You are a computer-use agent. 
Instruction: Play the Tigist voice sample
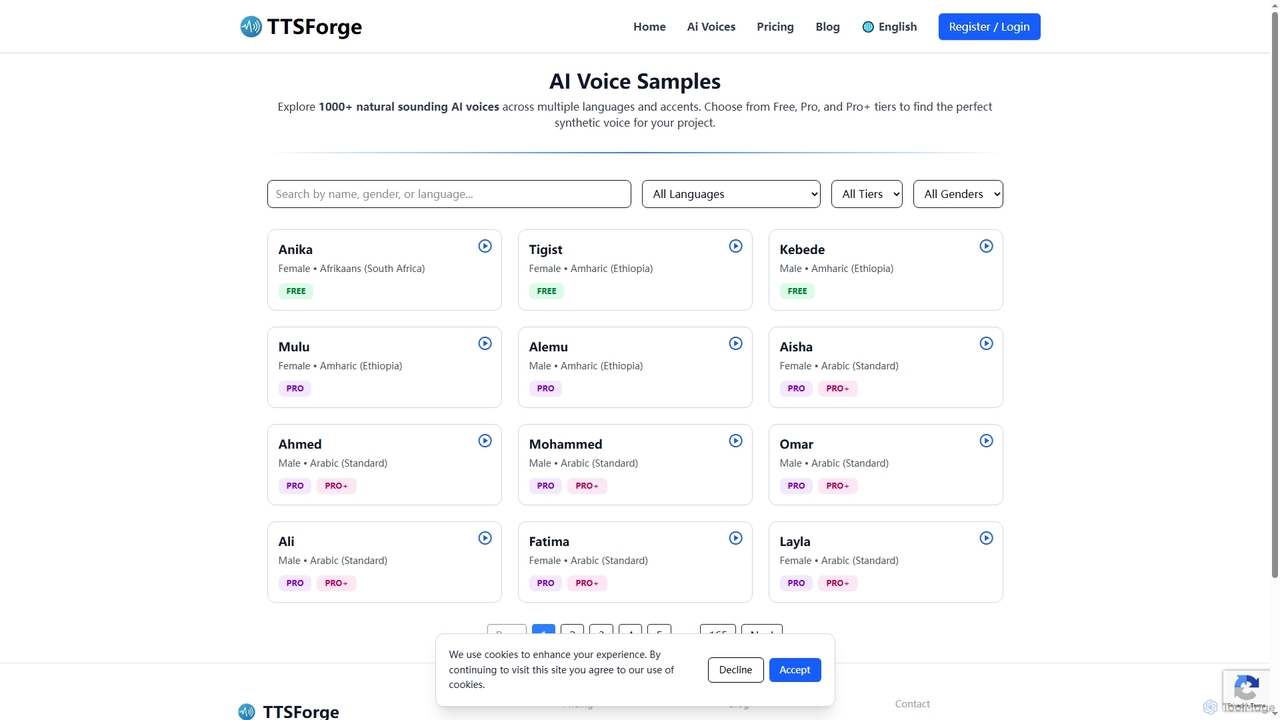[x=736, y=246]
